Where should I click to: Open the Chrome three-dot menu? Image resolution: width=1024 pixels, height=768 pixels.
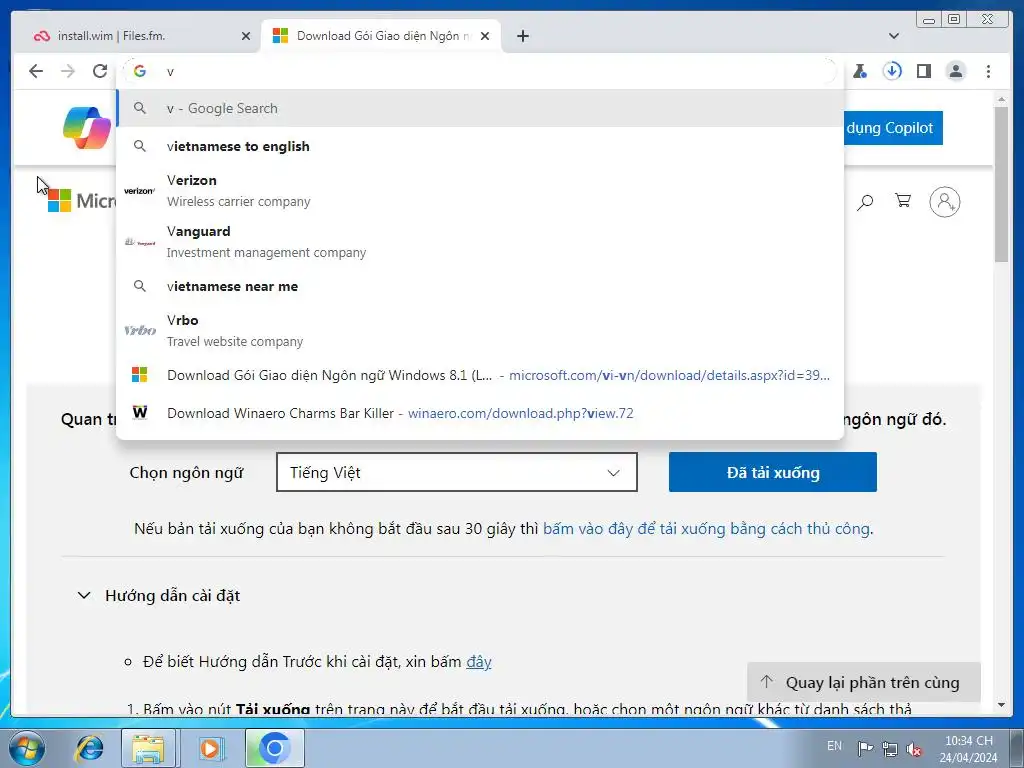[988, 71]
